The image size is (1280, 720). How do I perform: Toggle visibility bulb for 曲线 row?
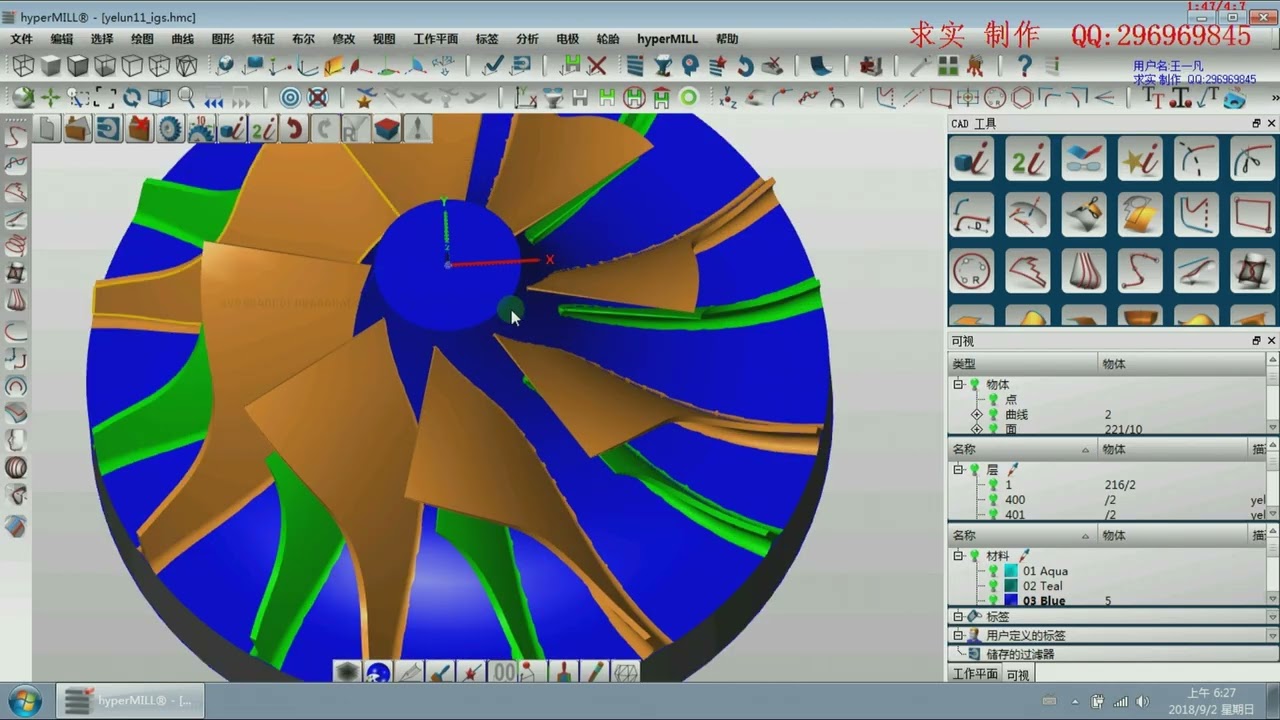994,414
